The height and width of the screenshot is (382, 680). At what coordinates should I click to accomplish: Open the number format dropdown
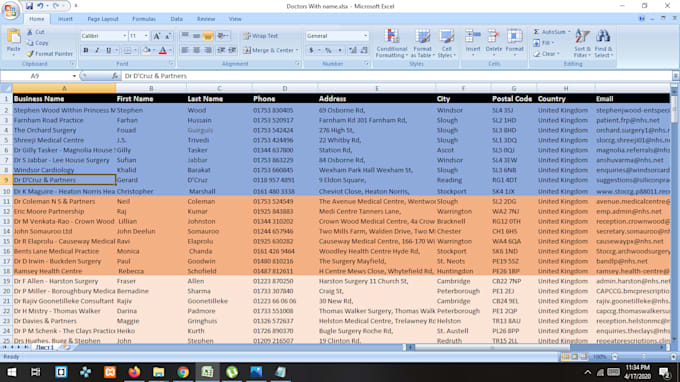tap(366, 36)
